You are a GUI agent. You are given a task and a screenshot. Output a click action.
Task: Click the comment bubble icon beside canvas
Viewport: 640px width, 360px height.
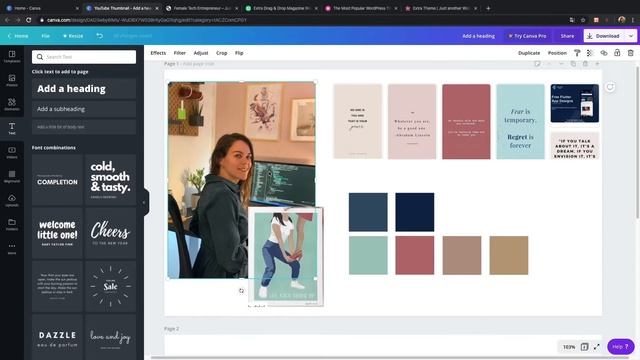click(610, 87)
